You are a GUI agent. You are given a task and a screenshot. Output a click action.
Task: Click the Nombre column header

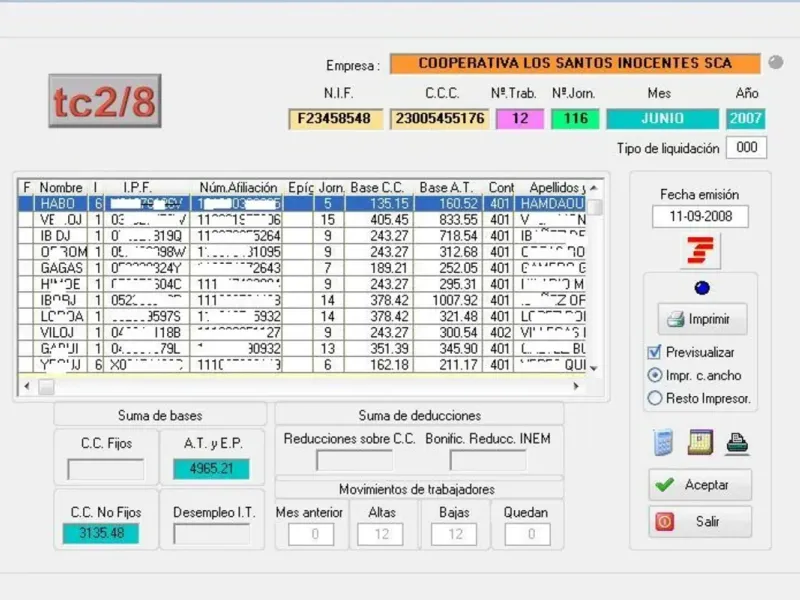(61, 188)
